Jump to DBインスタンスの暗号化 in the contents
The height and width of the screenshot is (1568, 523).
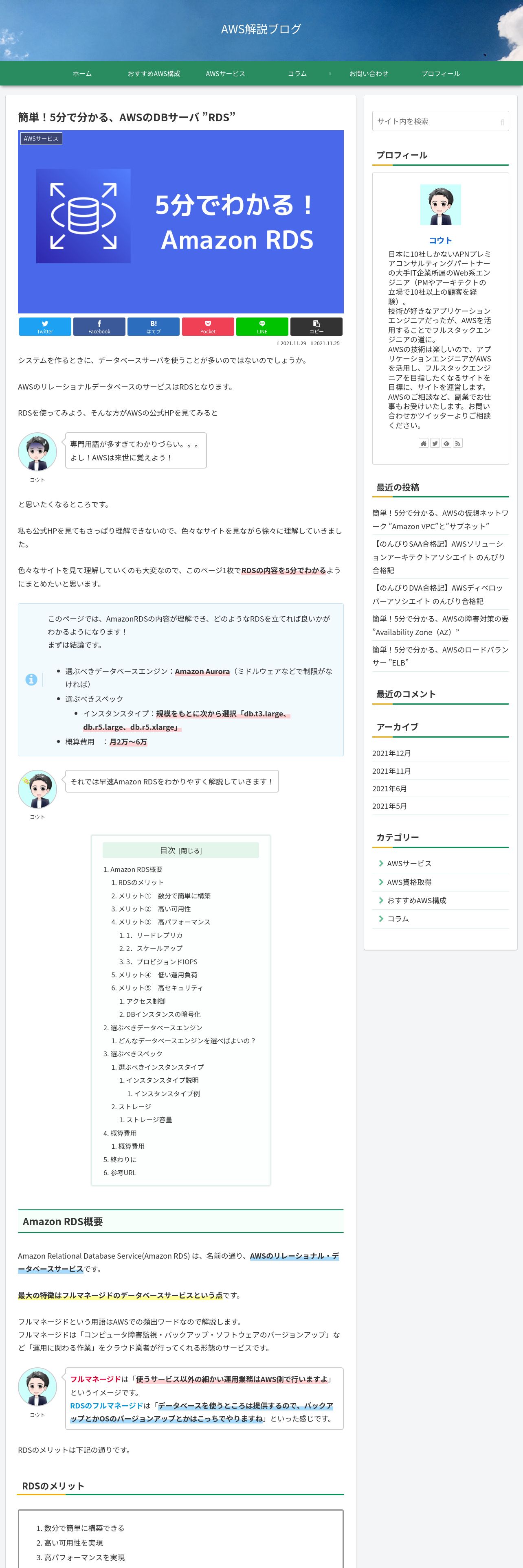163,1015
